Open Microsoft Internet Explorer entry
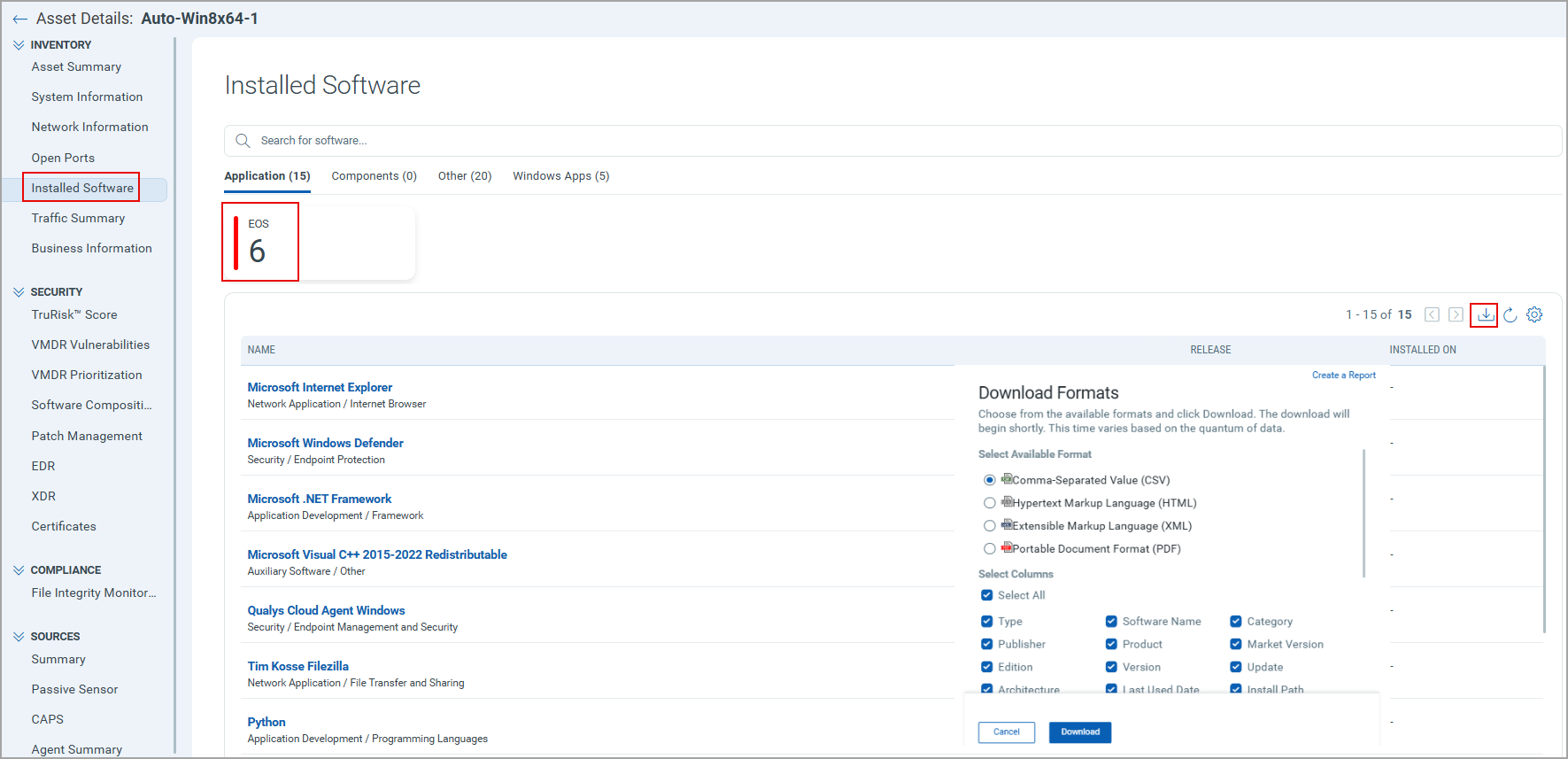The height and width of the screenshot is (759, 1568). point(320,388)
